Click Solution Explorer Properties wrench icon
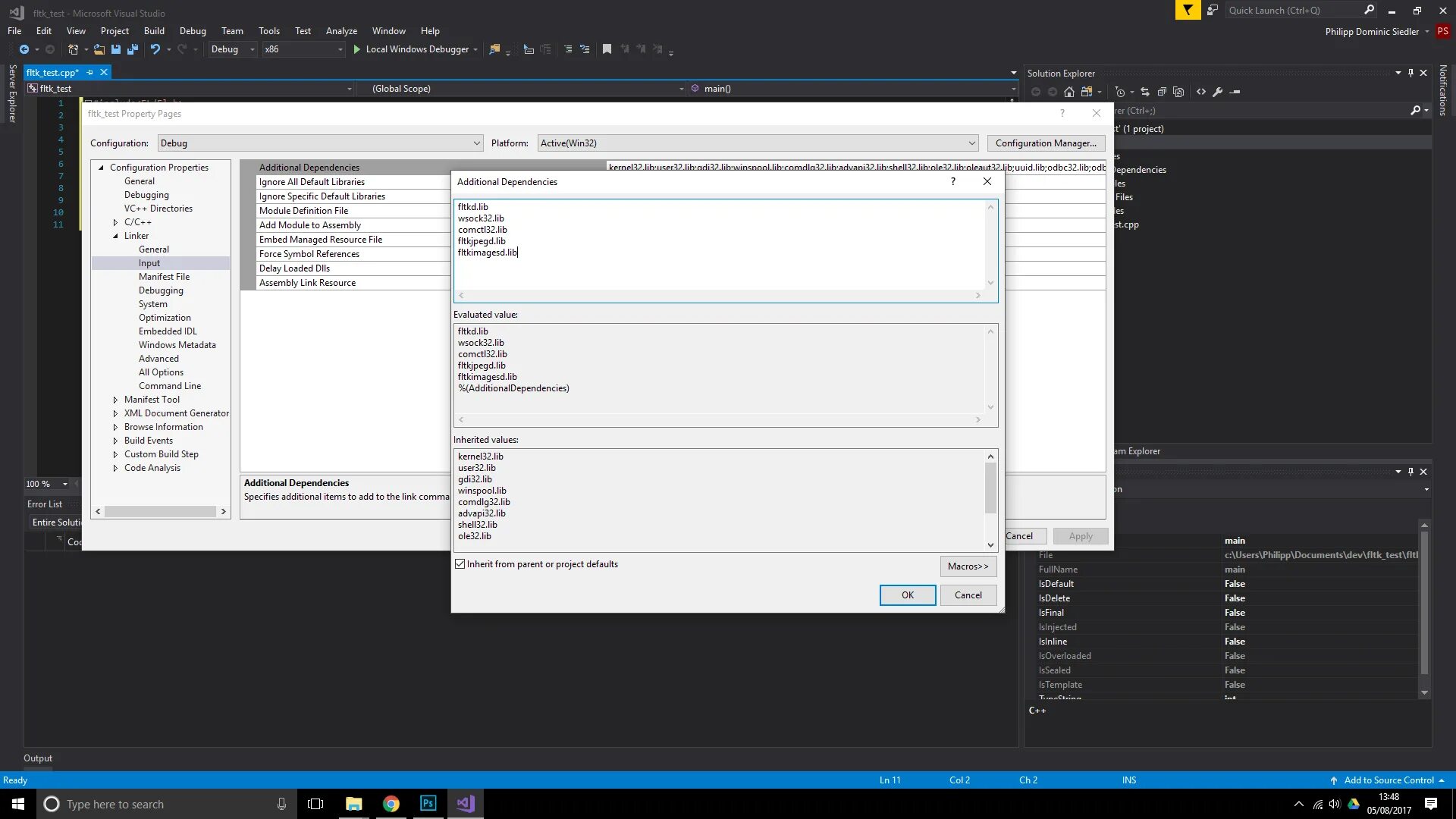This screenshot has height=819, width=1456. coord(1218,92)
